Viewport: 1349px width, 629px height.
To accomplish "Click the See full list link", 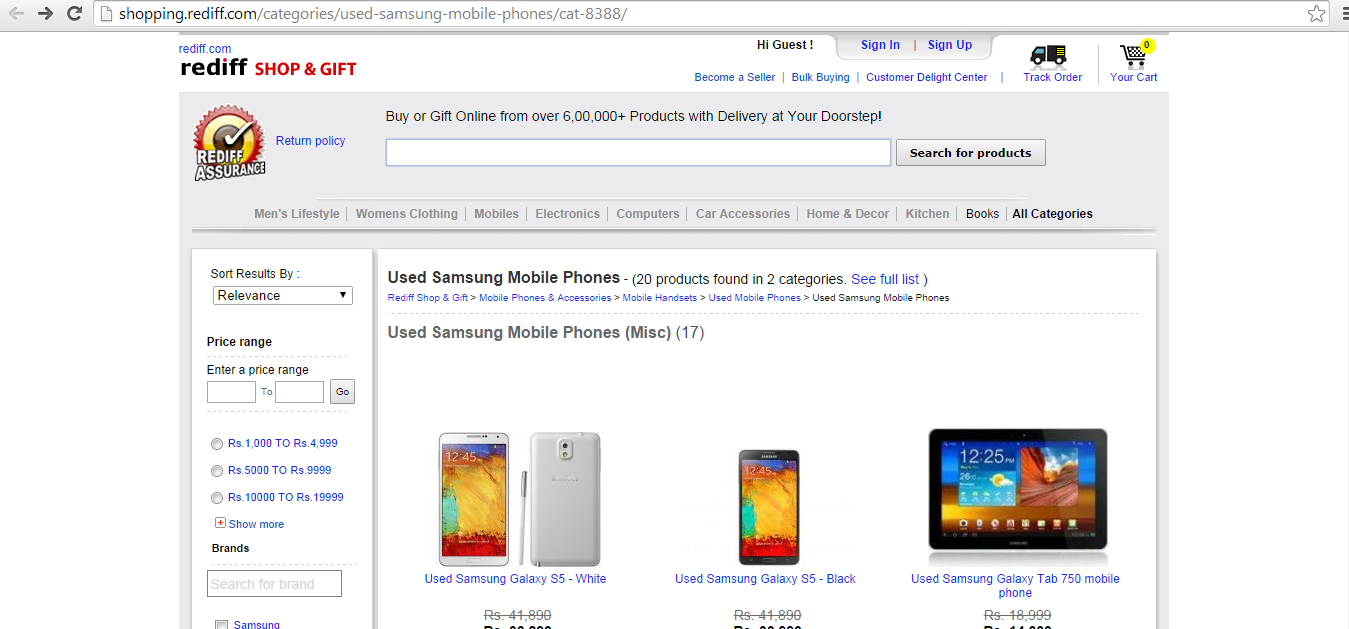I will click(885, 279).
